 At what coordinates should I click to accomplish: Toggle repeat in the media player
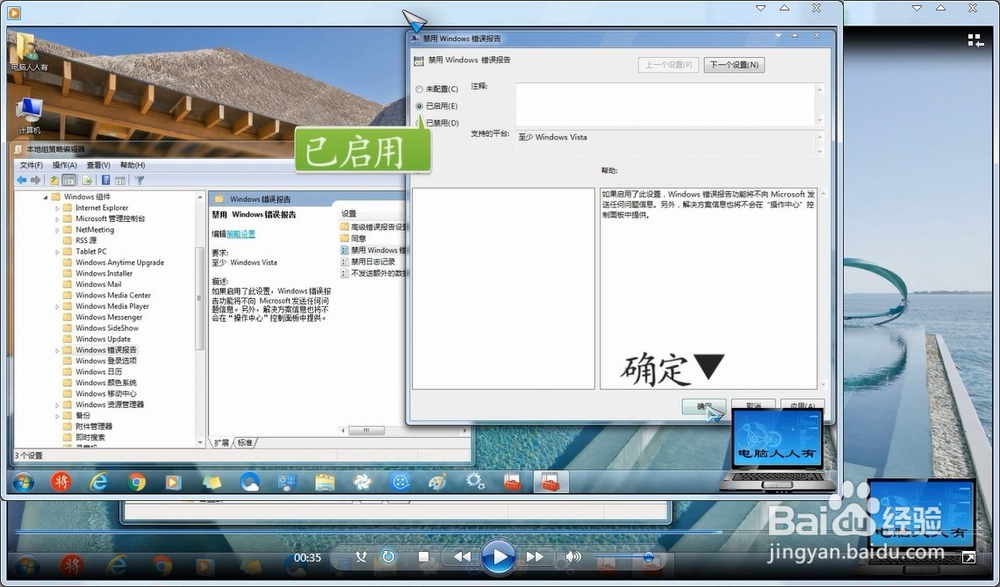click(388, 557)
